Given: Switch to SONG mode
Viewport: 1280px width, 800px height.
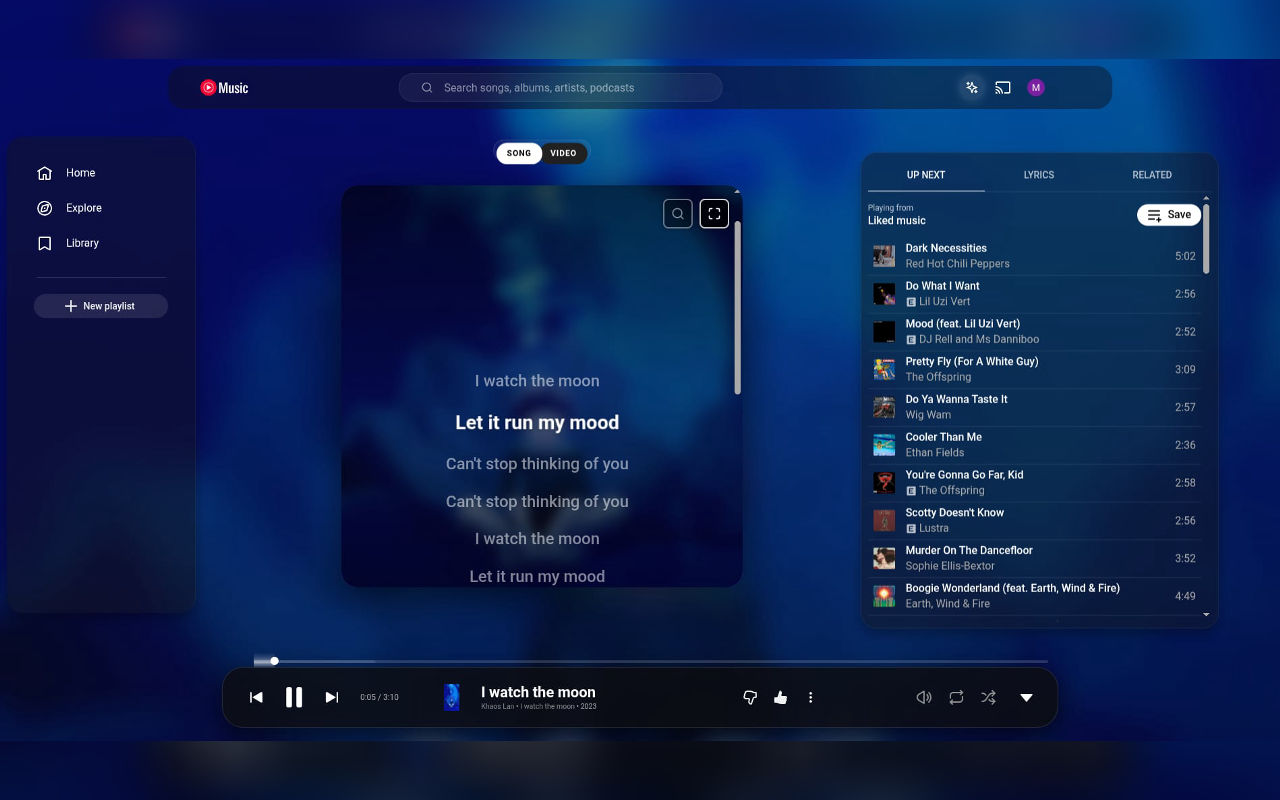Looking at the screenshot, I should tap(519, 153).
